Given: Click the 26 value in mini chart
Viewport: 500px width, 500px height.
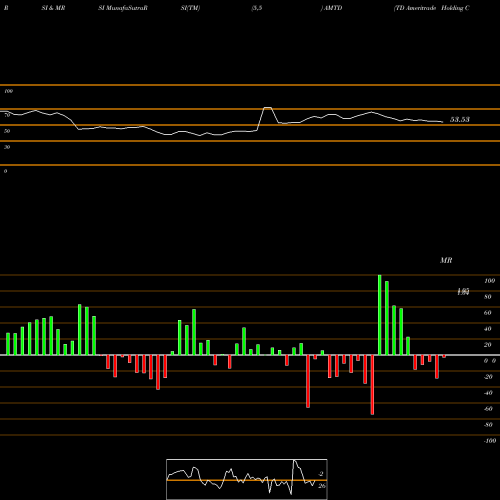Looking at the screenshot, I should tap(322, 486).
